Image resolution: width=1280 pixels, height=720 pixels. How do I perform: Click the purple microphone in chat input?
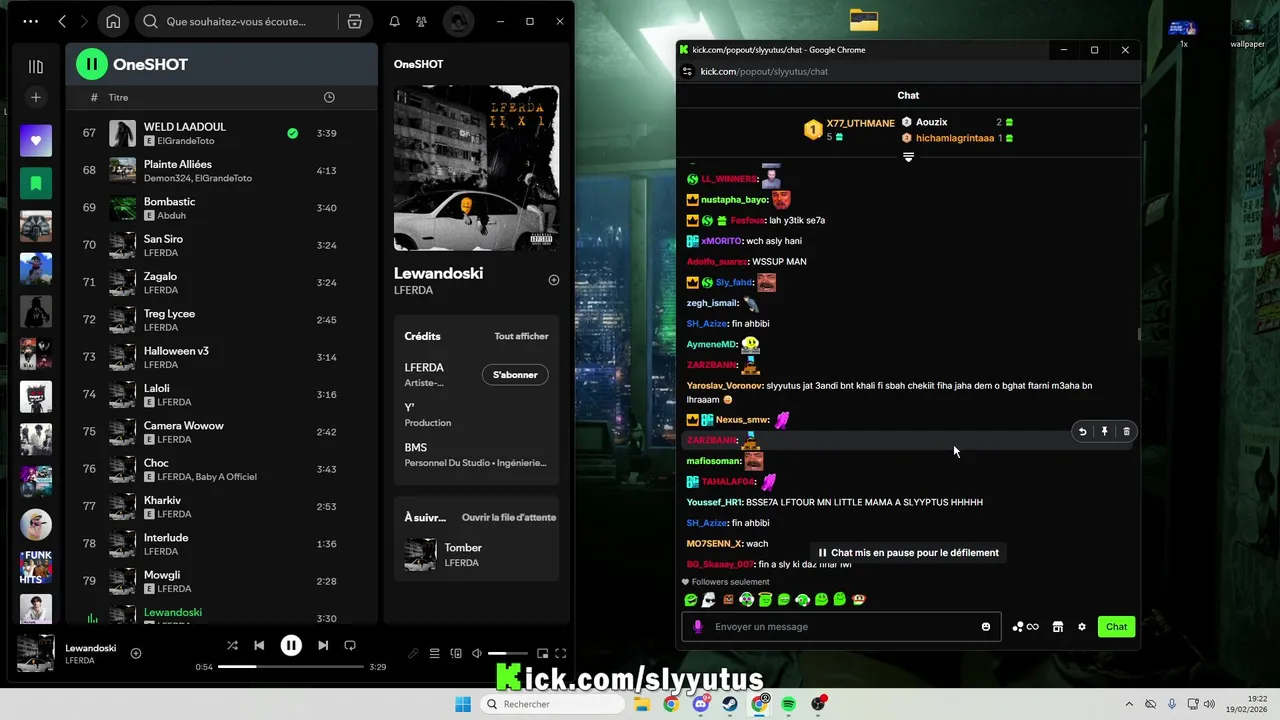698,627
